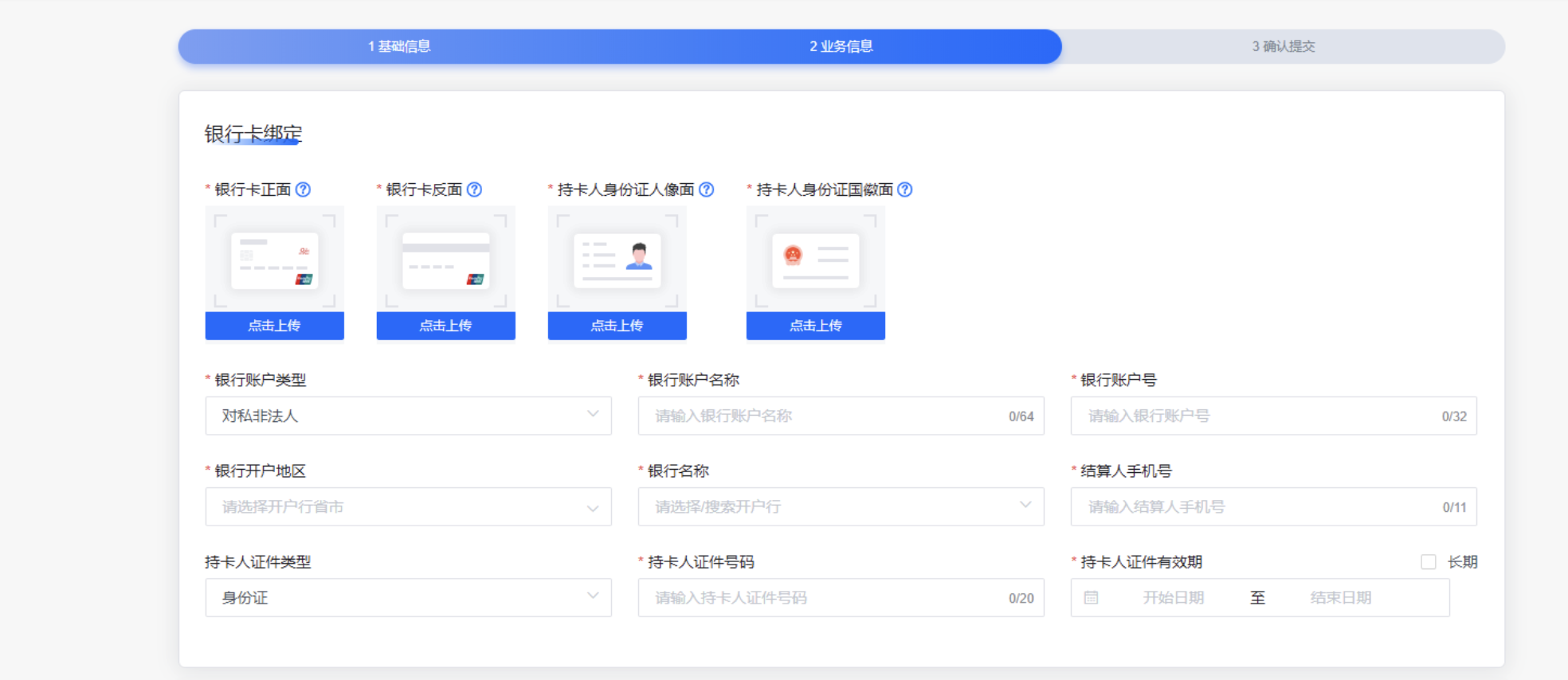
Task: Click the ID card portrait placeholder image
Action: pyautogui.click(x=617, y=260)
